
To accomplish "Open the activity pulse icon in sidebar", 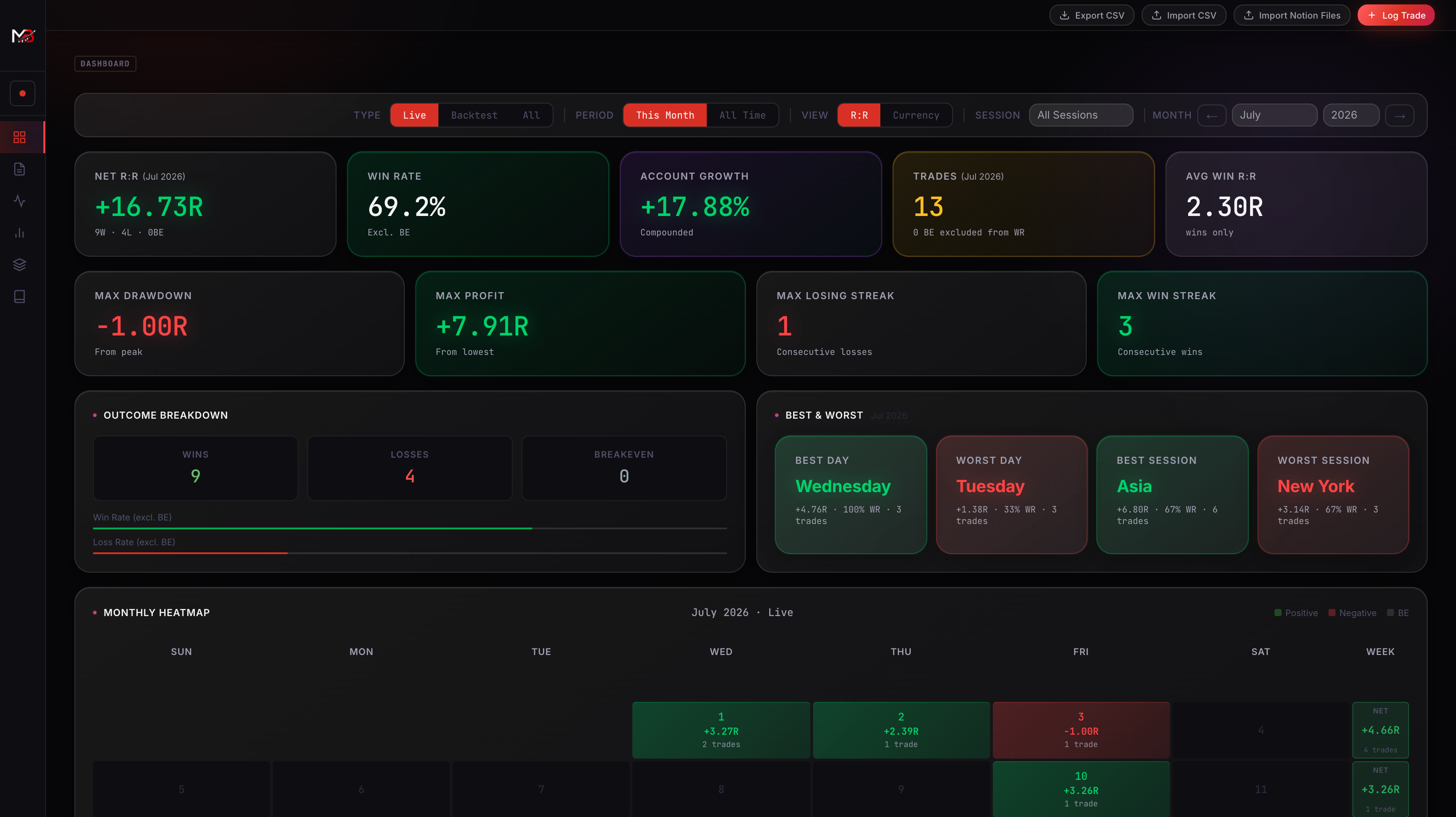I will pos(20,200).
